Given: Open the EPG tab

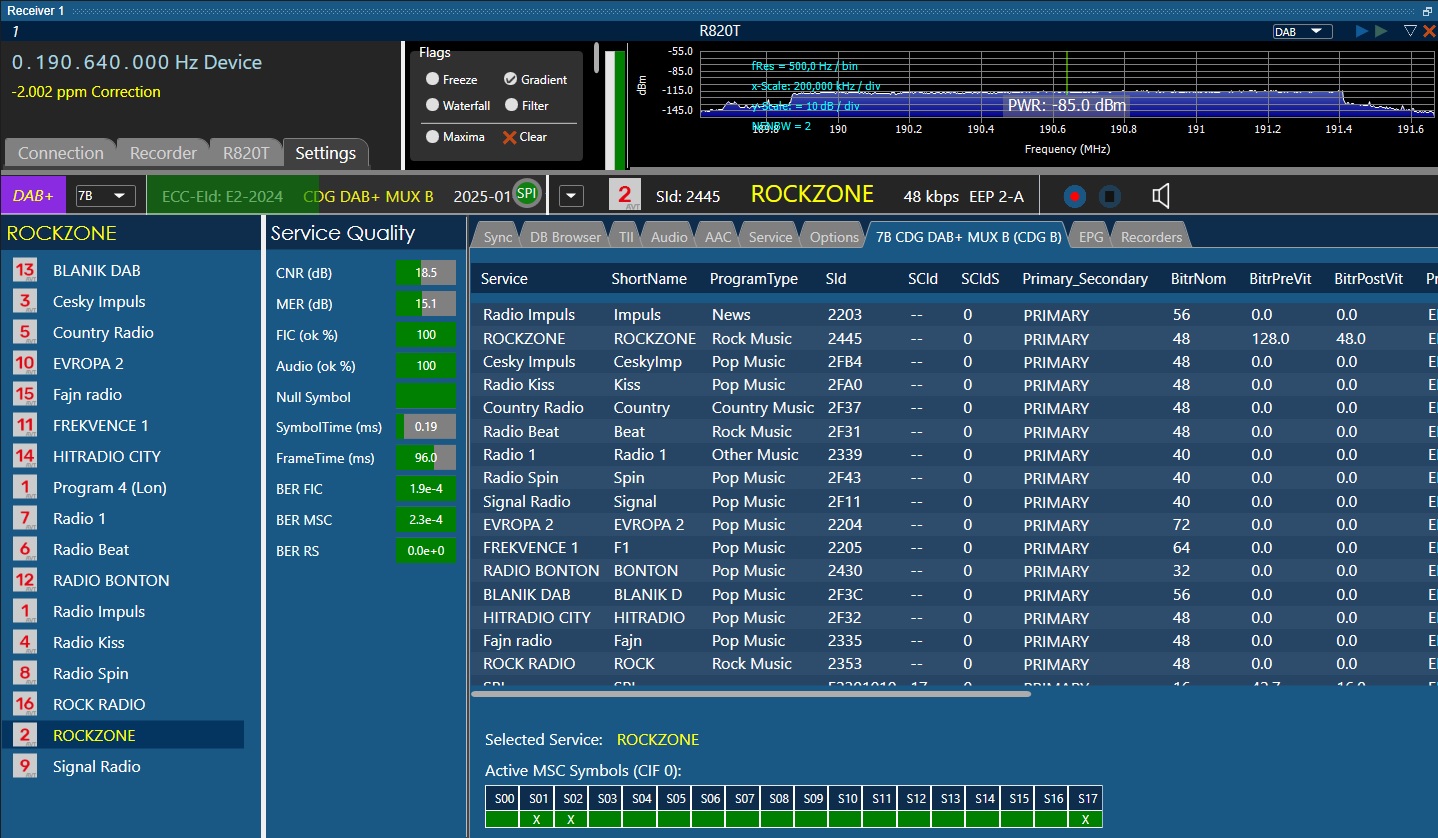Looking at the screenshot, I should click(1090, 237).
